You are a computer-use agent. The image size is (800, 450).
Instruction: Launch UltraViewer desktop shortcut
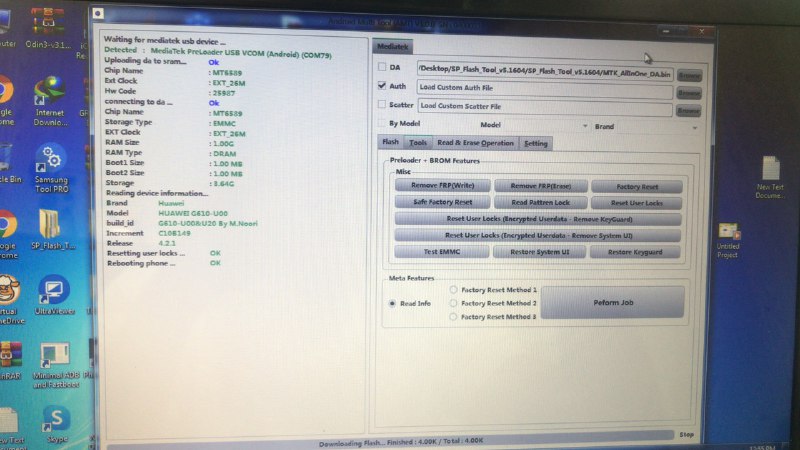tap(55, 295)
